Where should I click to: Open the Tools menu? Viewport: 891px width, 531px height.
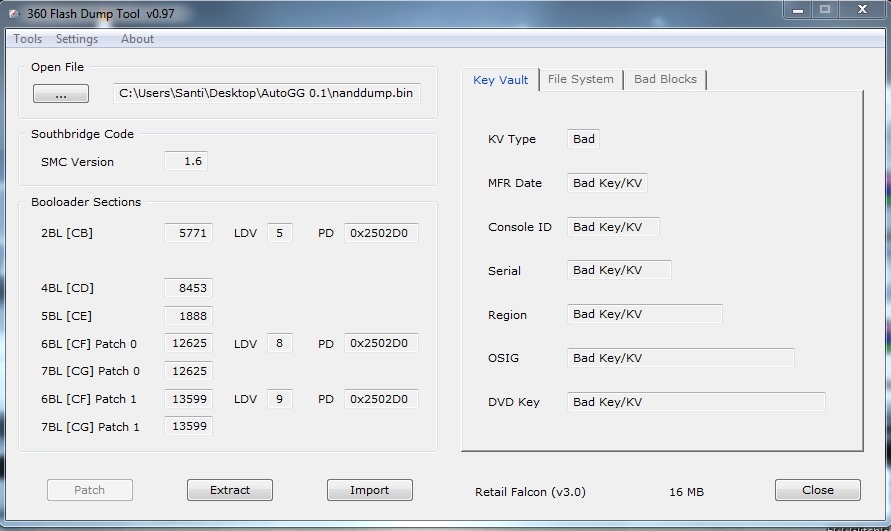tap(27, 39)
